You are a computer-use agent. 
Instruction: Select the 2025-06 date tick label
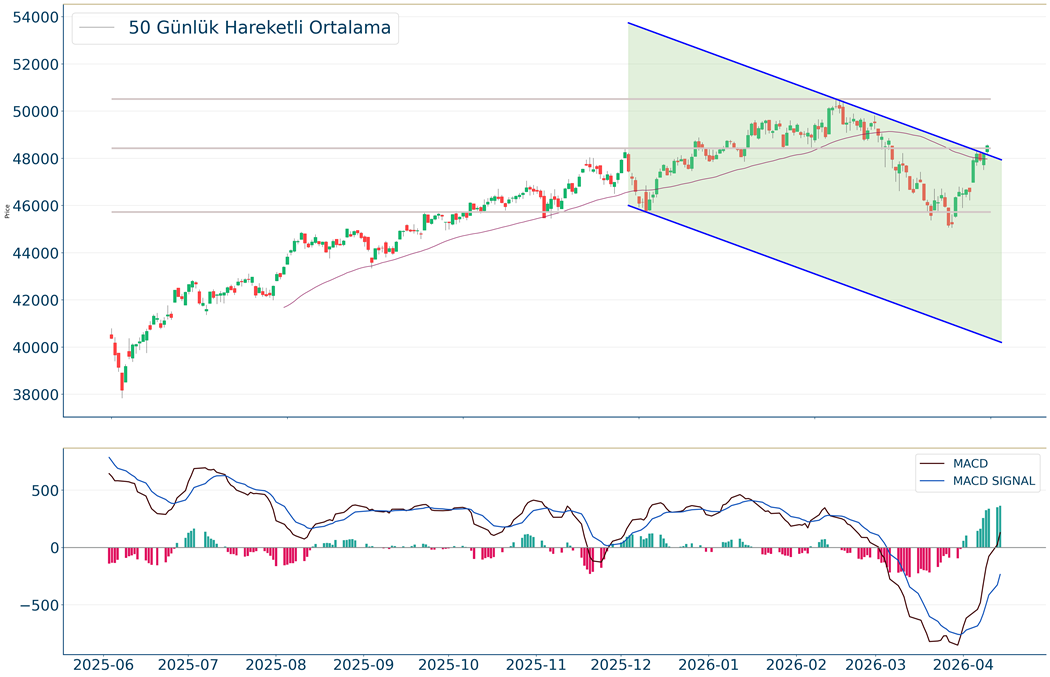pos(105,663)
